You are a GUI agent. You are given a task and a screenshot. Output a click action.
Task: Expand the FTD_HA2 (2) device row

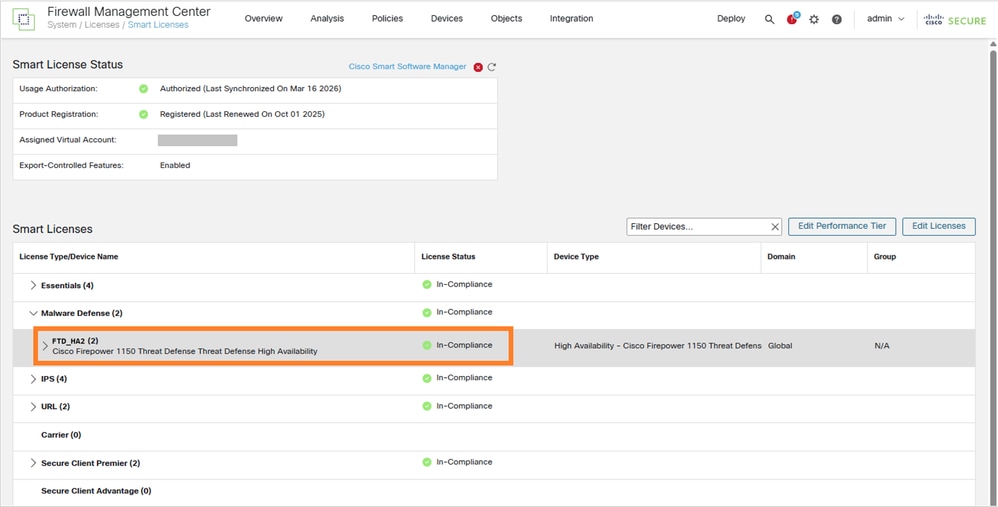point(45,345)
